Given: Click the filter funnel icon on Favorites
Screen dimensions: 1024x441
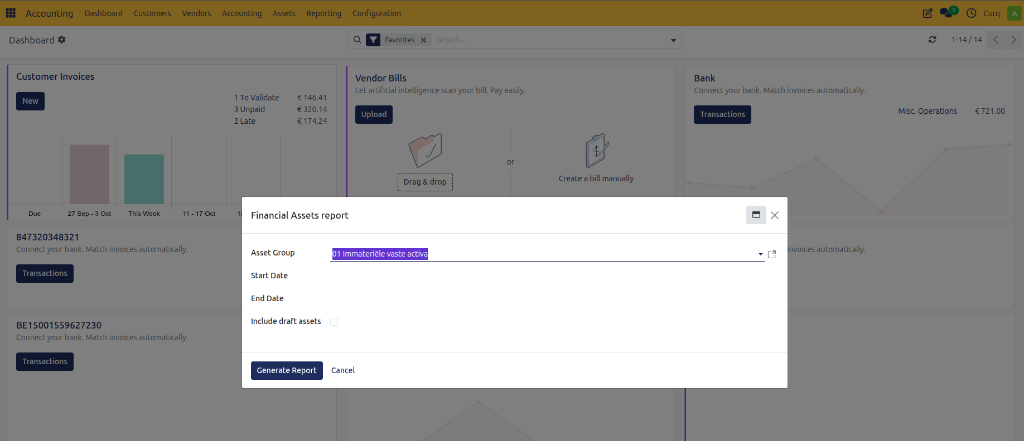Looking at the screenshot, I should [373, 40].
